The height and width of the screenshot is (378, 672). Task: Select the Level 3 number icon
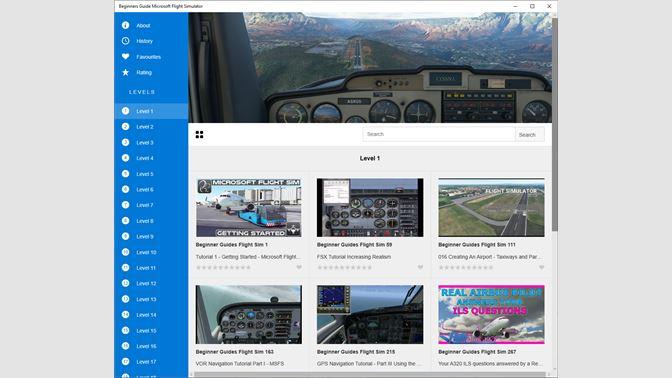pos(125,142)
